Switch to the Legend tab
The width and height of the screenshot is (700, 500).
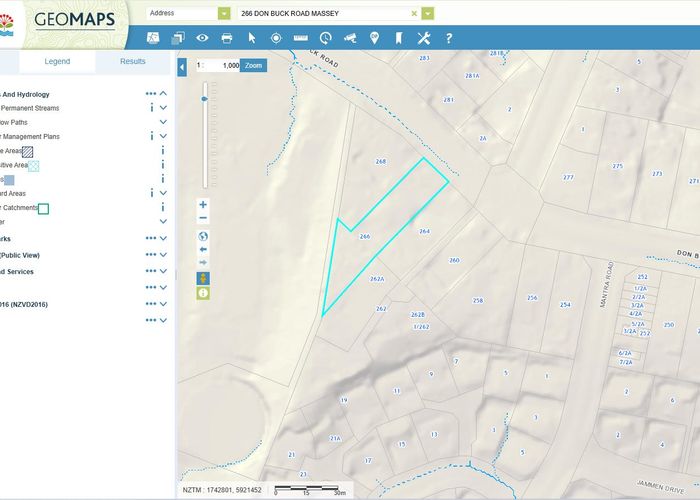[x=57, y=61]
